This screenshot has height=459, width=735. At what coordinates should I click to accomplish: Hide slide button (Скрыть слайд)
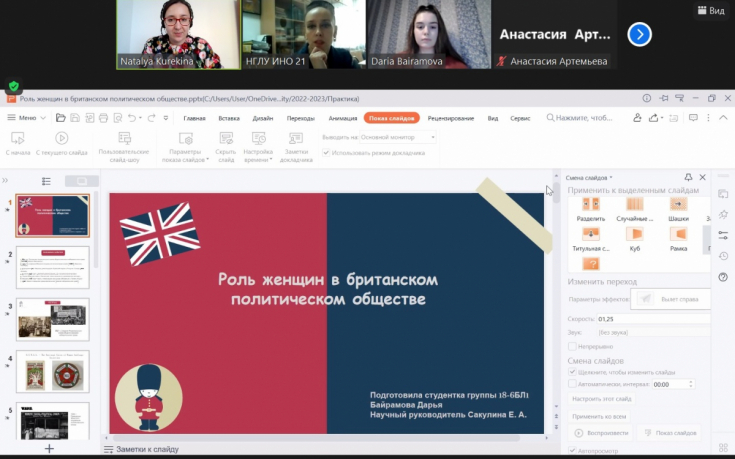pyautogui.click(x=226, y=147)
